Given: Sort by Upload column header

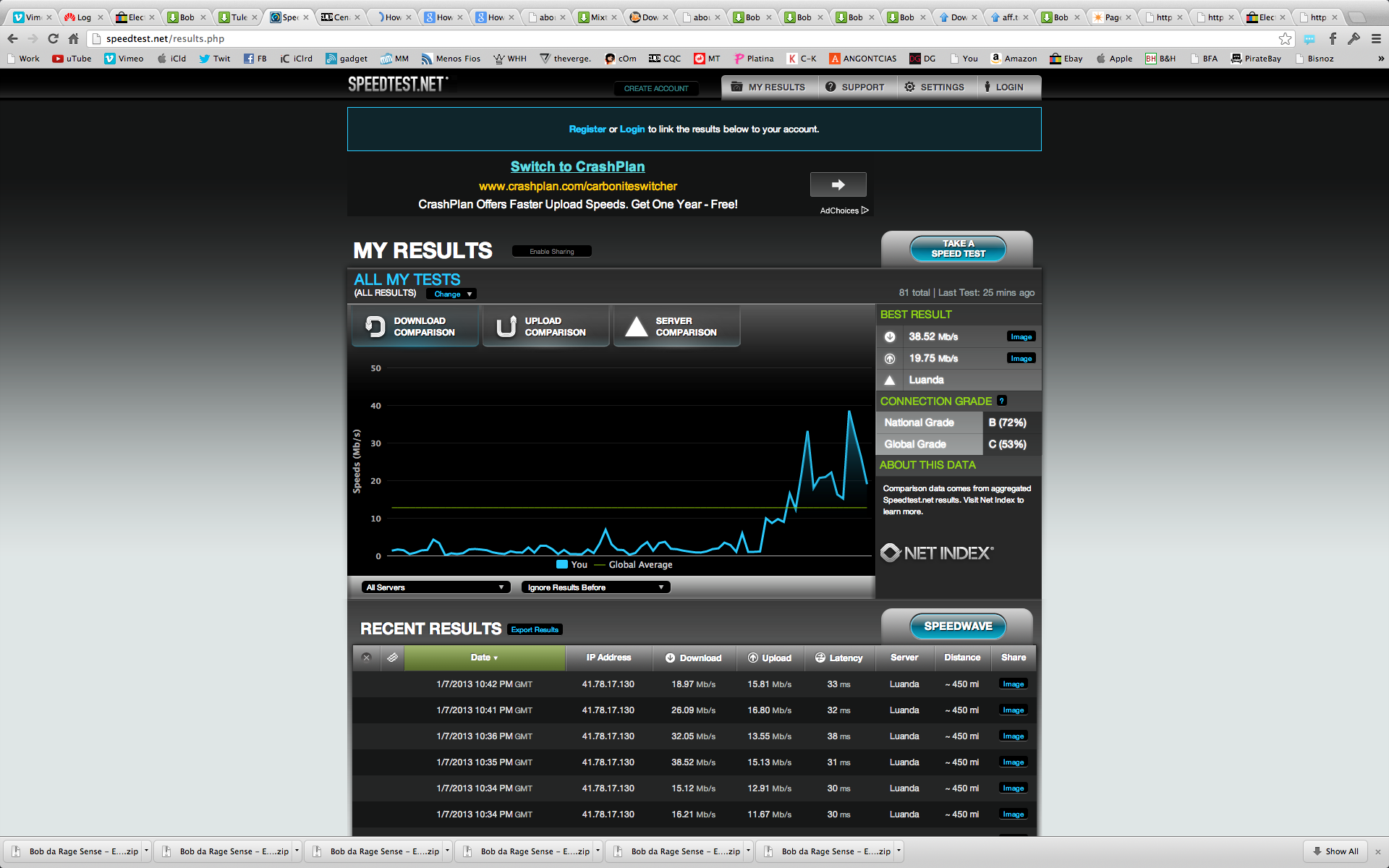Looking at the screenshot, I should point(770,658).
